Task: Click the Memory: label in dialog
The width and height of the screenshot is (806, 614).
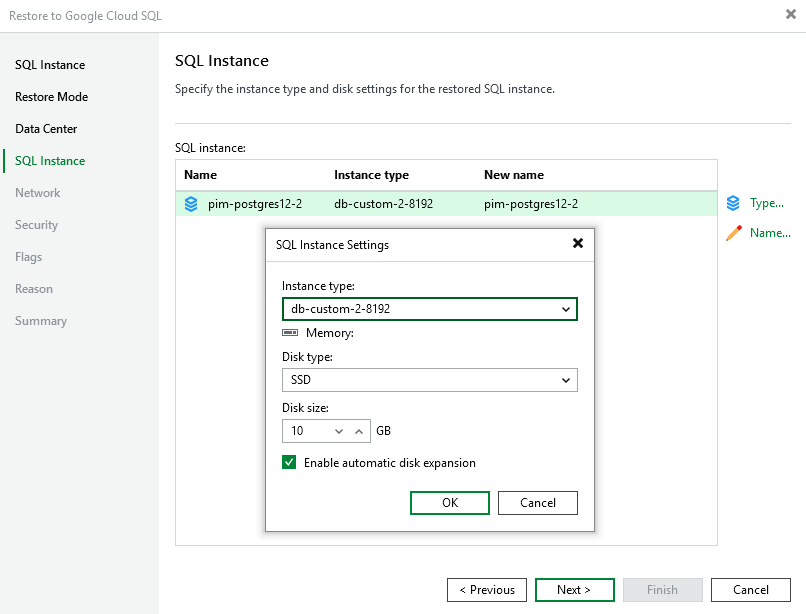Action: point(330,333)
